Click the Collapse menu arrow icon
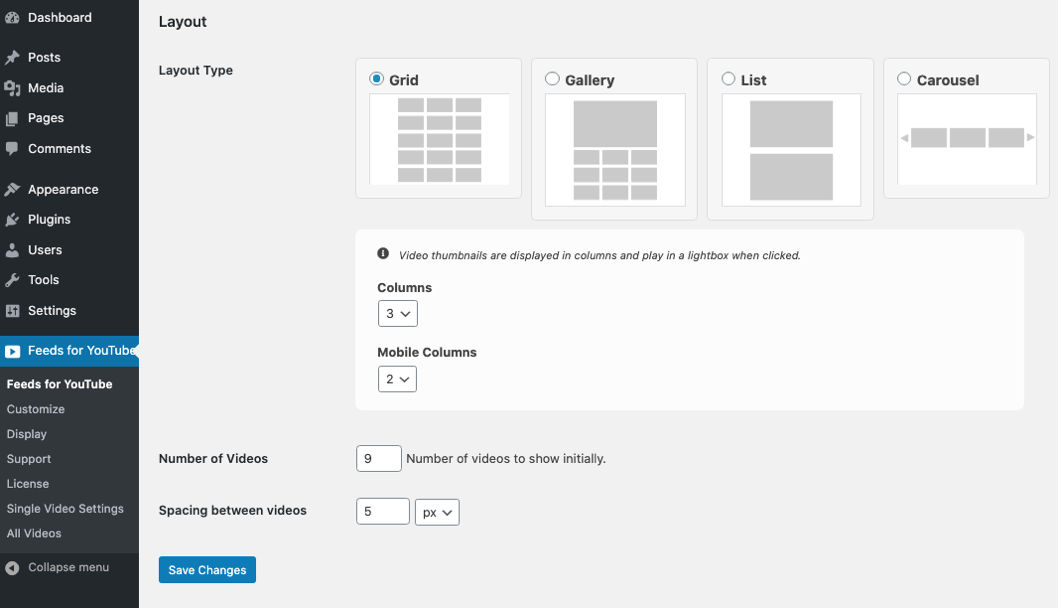This screenshot has width=1058, height=608. [x=12, y=568]
